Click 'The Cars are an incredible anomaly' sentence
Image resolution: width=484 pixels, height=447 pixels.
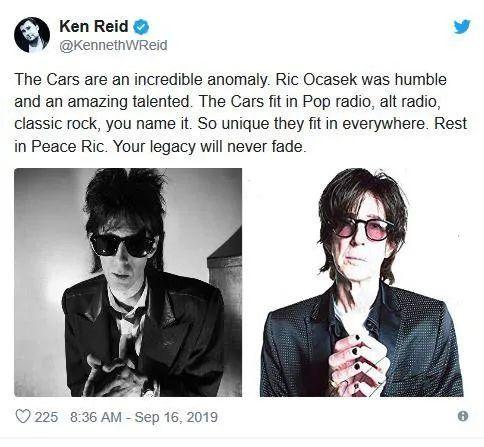tap(142, 80)
